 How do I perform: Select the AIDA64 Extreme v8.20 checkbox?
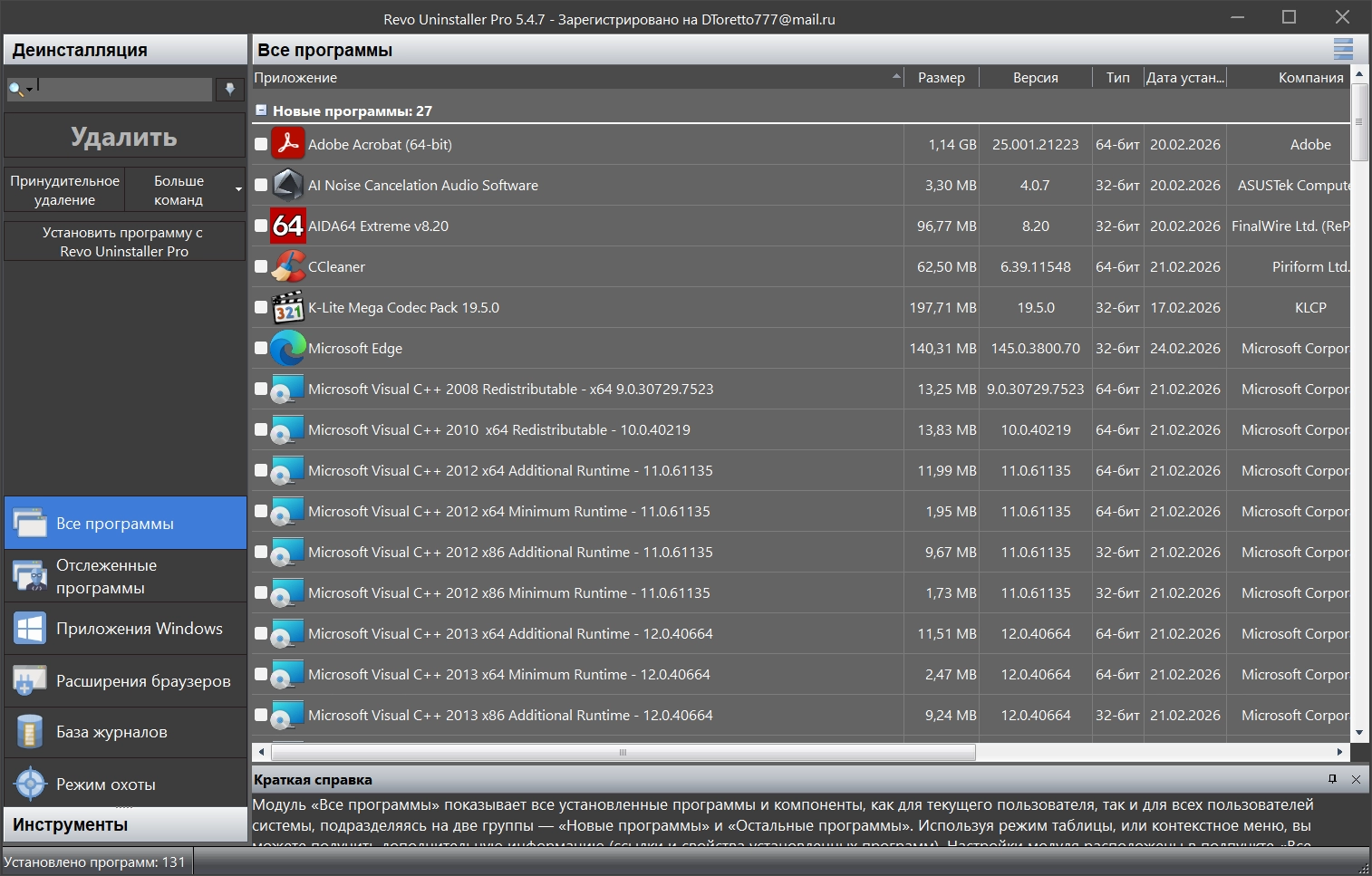click(x=261, y=226)
